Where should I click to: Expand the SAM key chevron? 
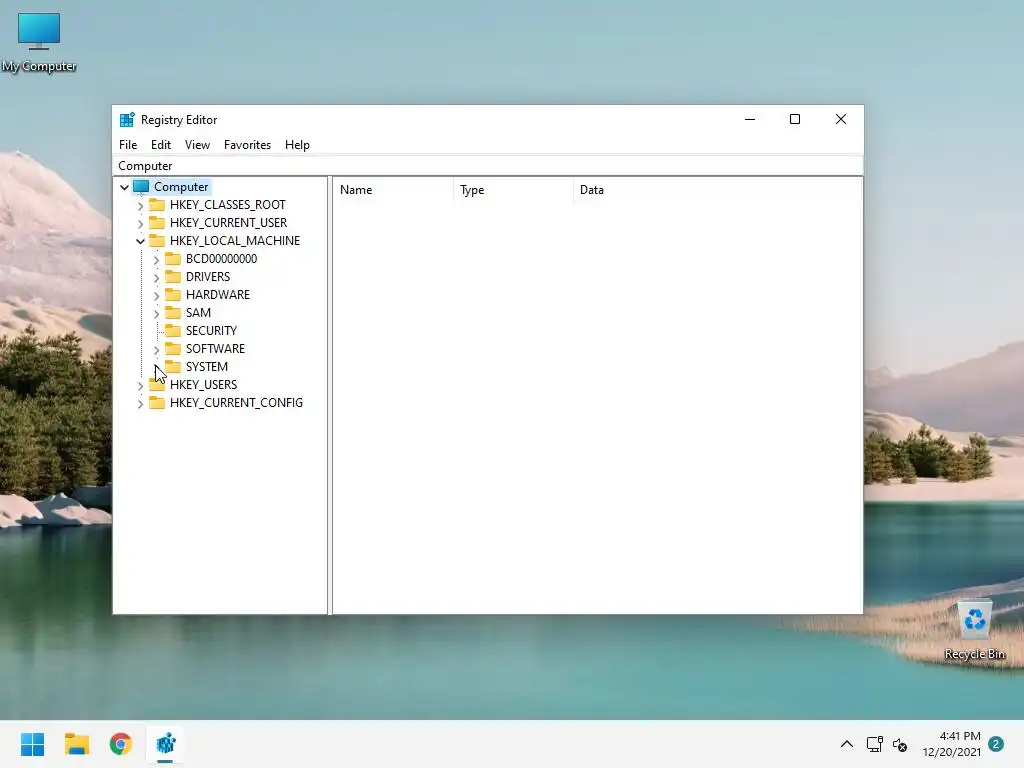(x=156, y=313)
